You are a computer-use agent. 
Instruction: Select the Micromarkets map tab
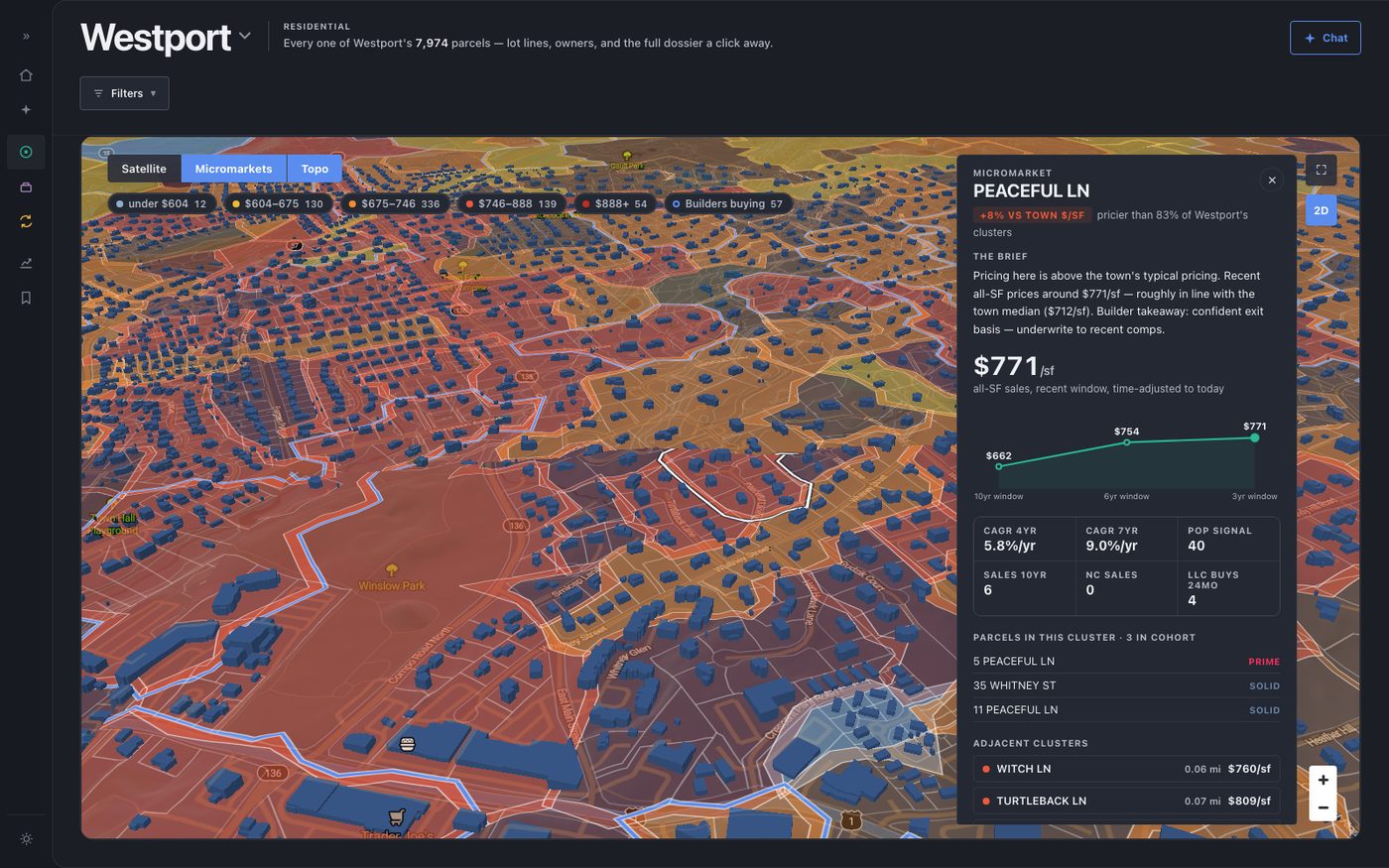pos(233,169)
